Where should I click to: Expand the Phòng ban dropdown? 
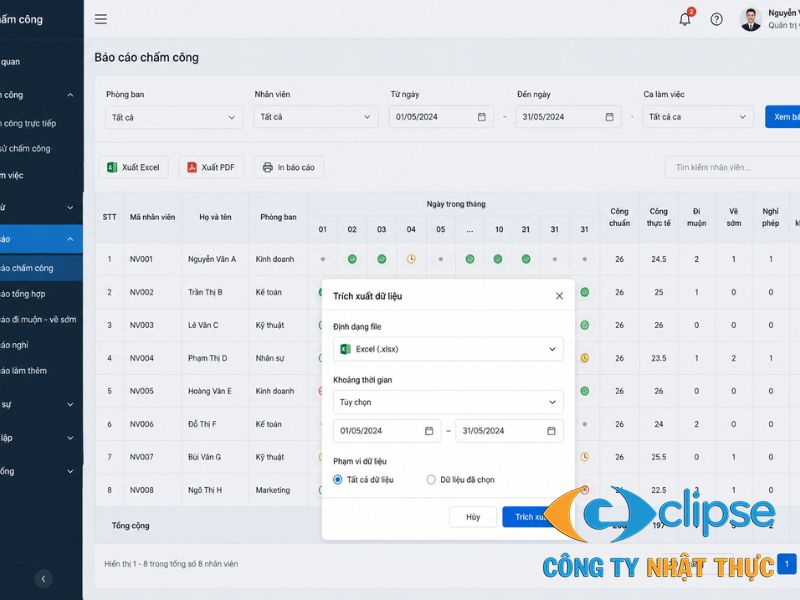click(173, 117)
